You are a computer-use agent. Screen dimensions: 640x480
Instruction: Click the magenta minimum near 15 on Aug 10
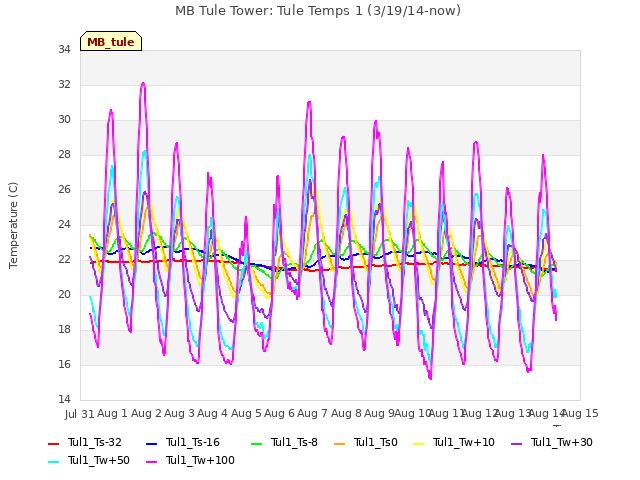(x=430, y=378)
